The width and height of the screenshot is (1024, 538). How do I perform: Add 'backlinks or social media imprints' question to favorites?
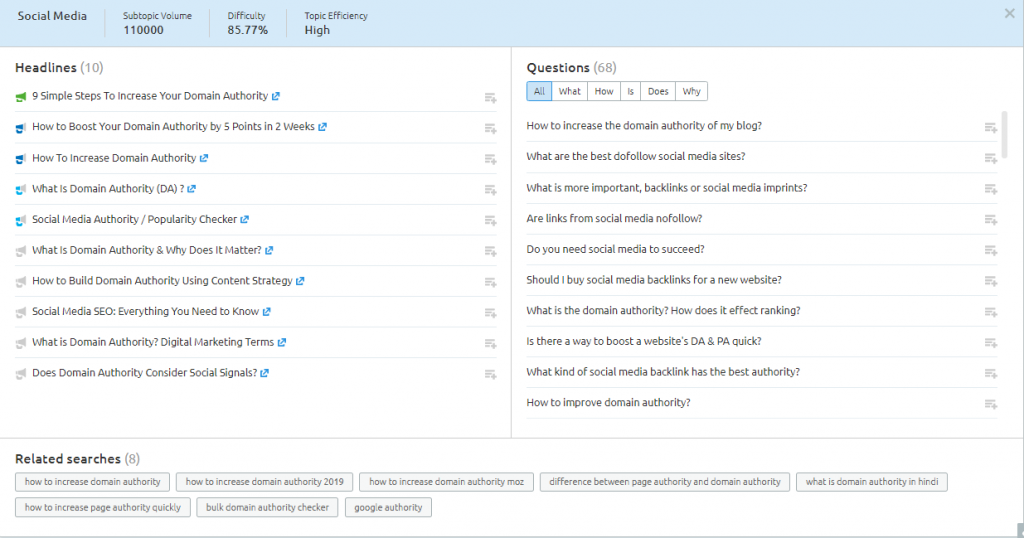pos(991,189)
